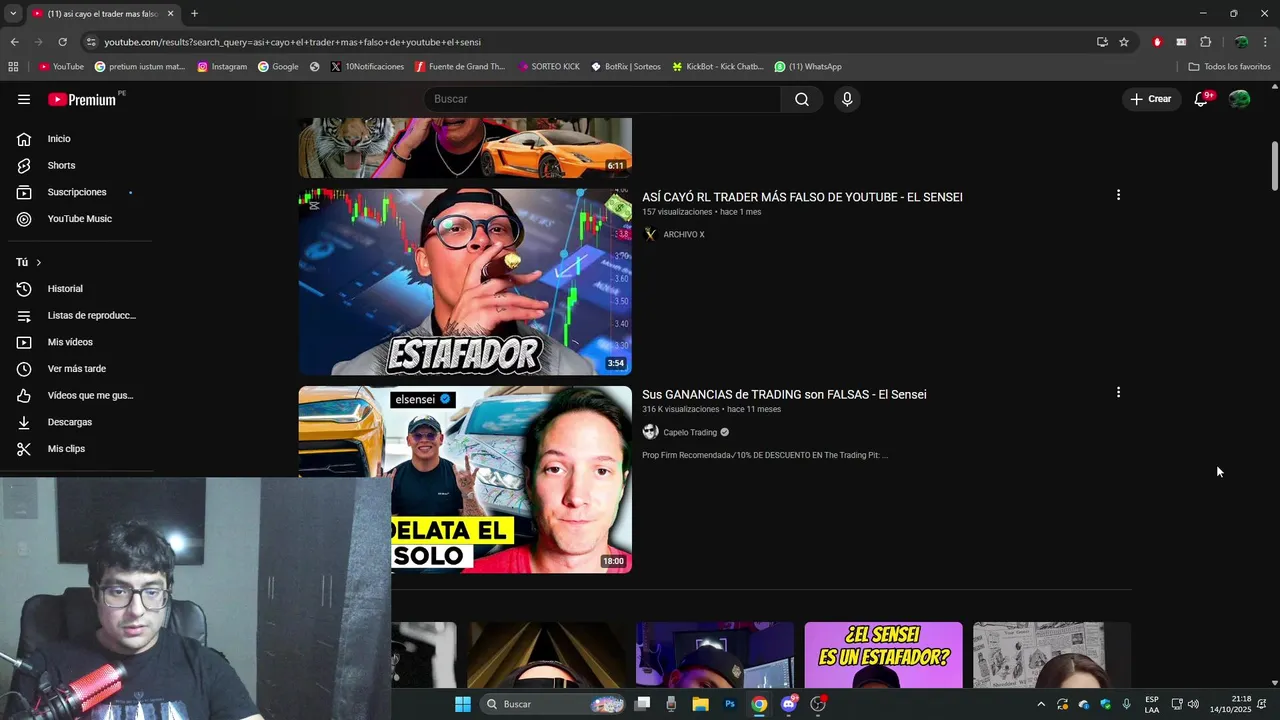Click the address bar URL
The width and height of the screenshot is (1280, 720).
[292, 42]
